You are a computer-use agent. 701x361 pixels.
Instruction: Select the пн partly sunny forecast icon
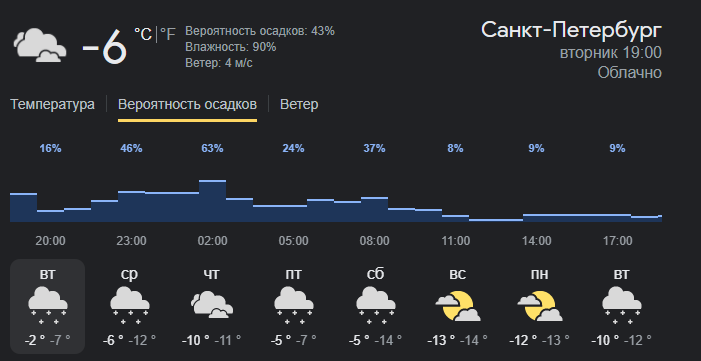[540, 306]
